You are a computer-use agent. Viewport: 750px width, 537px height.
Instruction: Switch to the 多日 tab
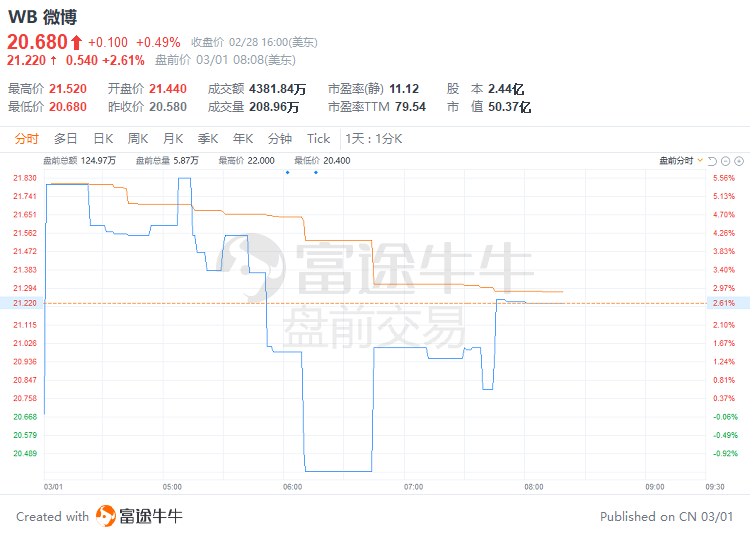(x=66, y=139)
